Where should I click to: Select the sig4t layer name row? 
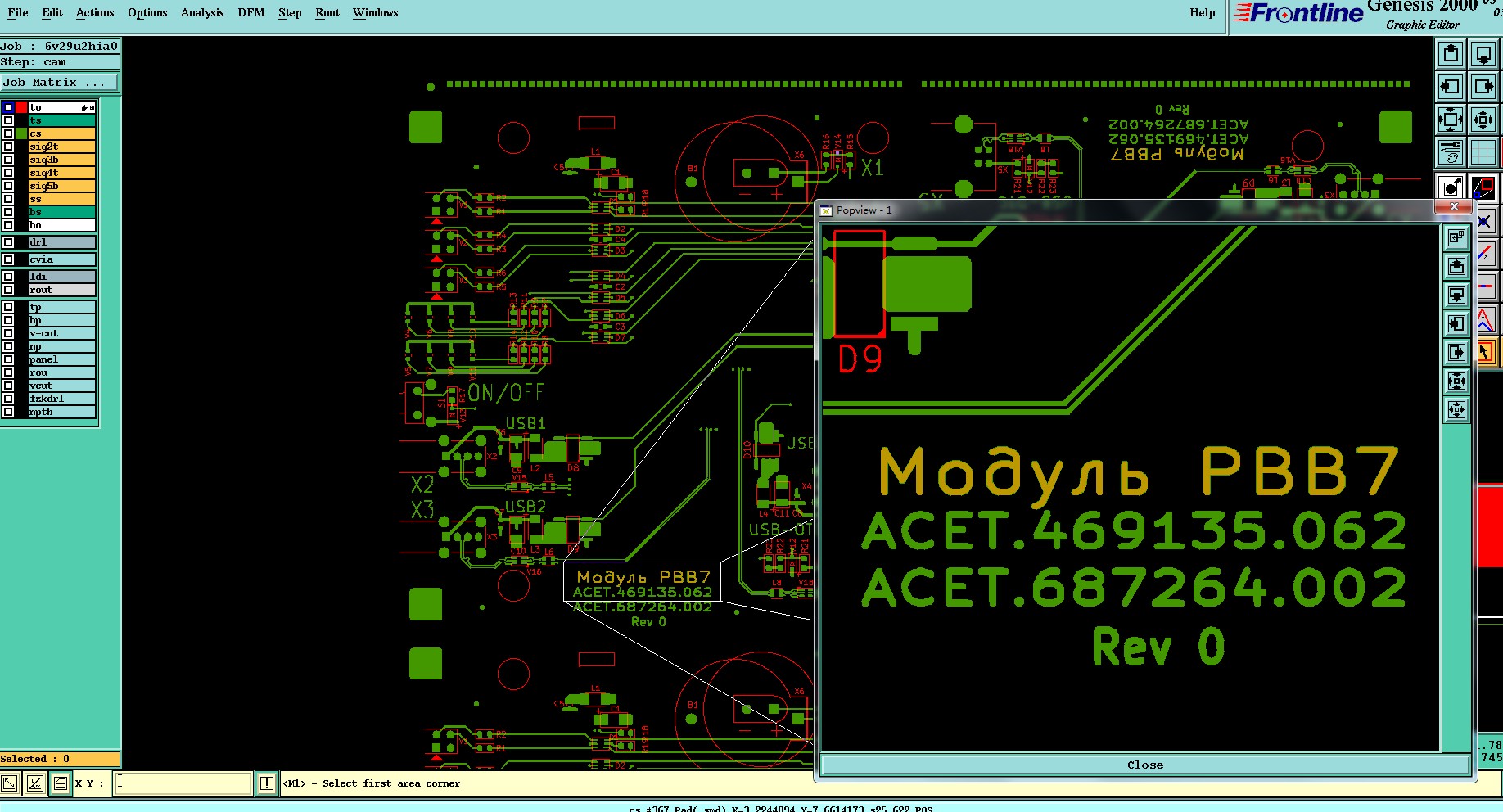(62, 173)
